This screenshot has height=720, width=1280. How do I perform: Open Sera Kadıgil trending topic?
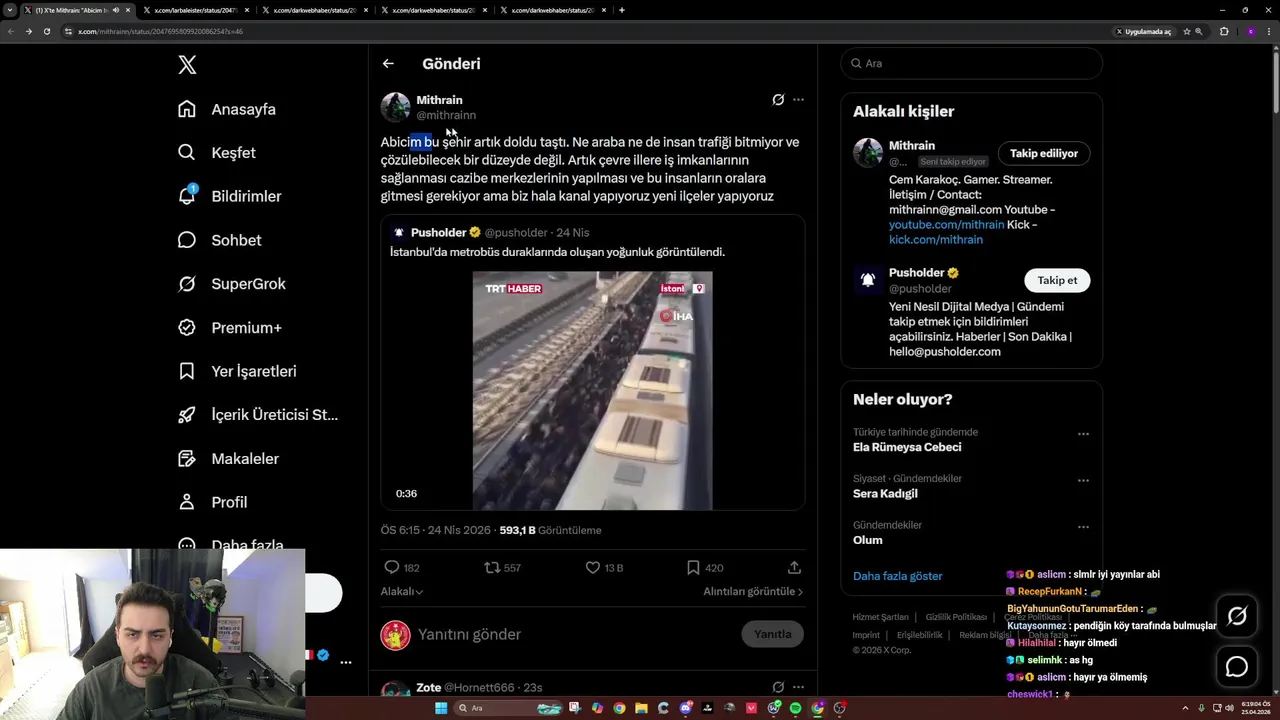[x=885, y=494]
